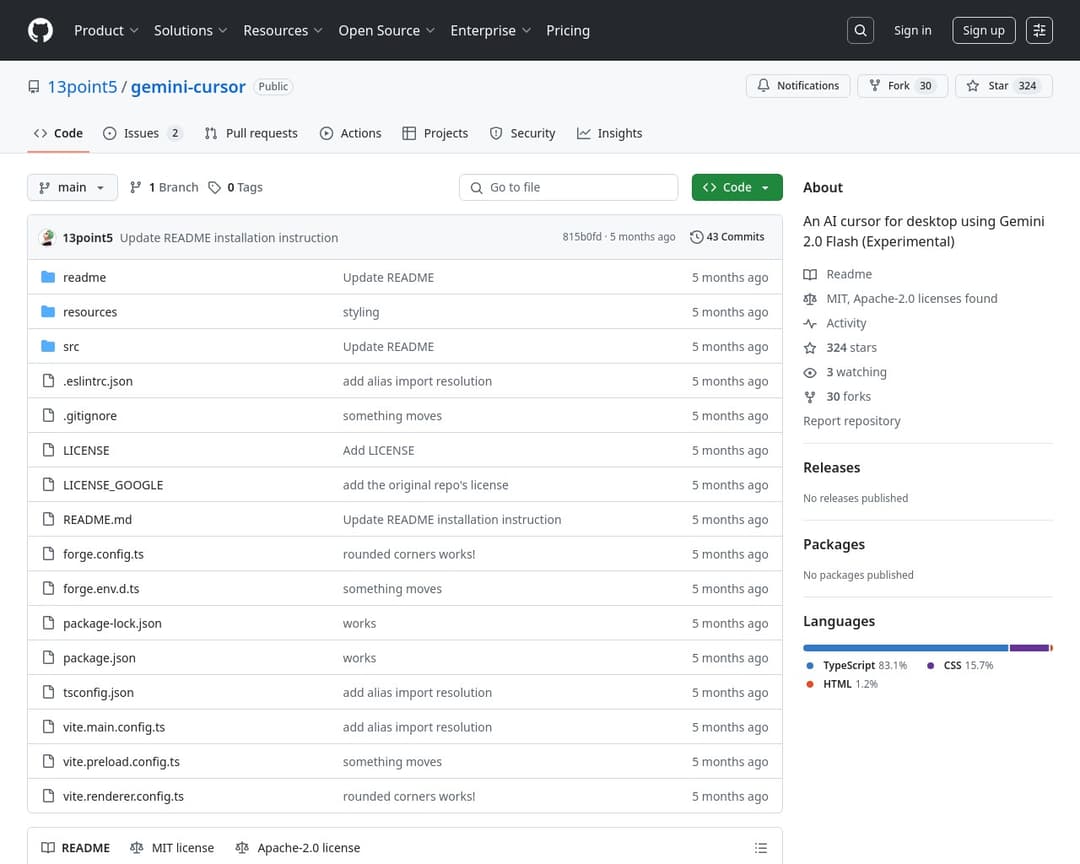
Task: Click the TypeScript segment of the languages bar
Action: [906, 648]
